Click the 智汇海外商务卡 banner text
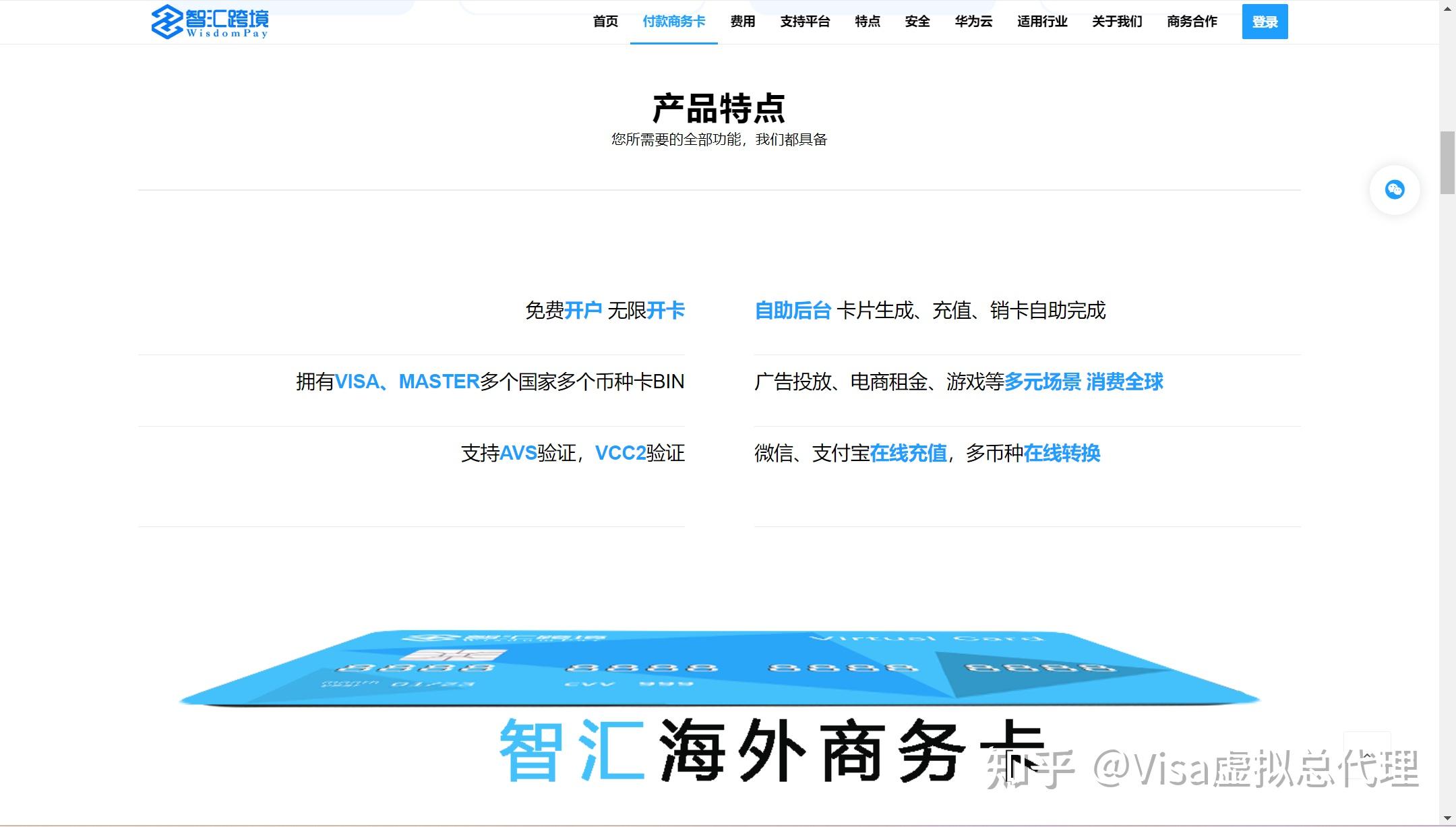The image size is (1456, 827). tap(772, 749)
